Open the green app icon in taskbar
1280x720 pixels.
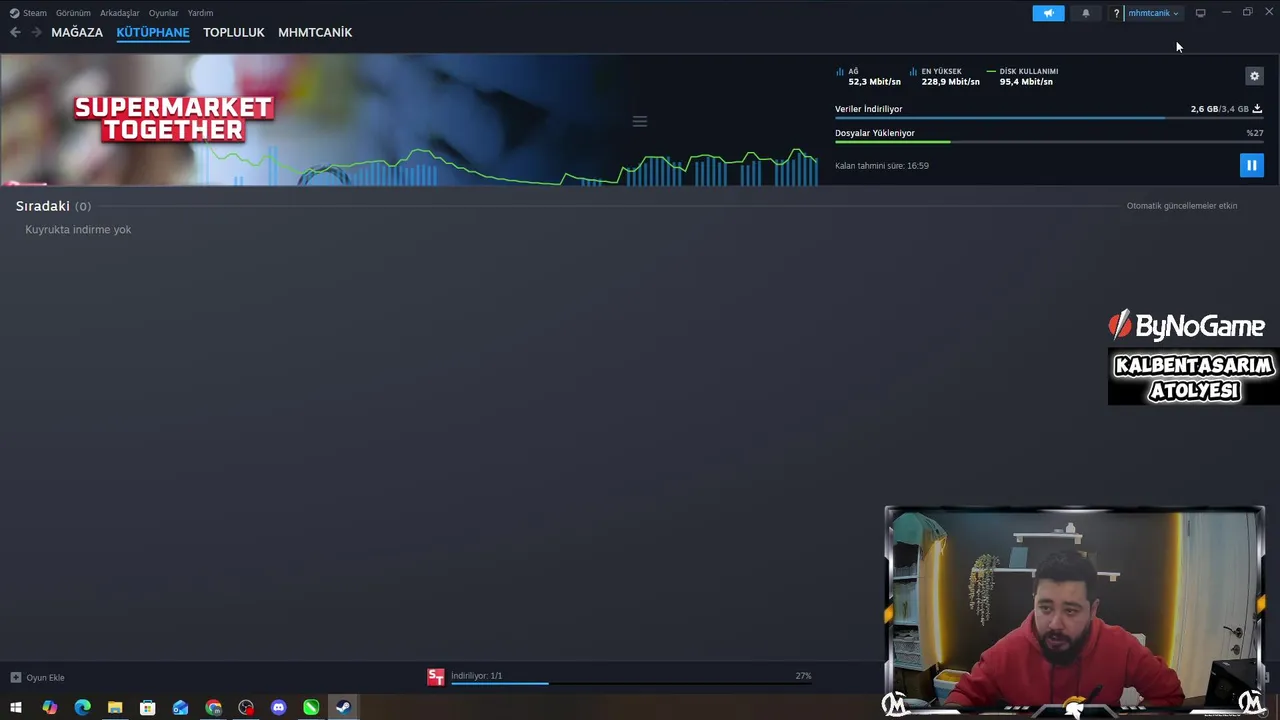[311, 708]
